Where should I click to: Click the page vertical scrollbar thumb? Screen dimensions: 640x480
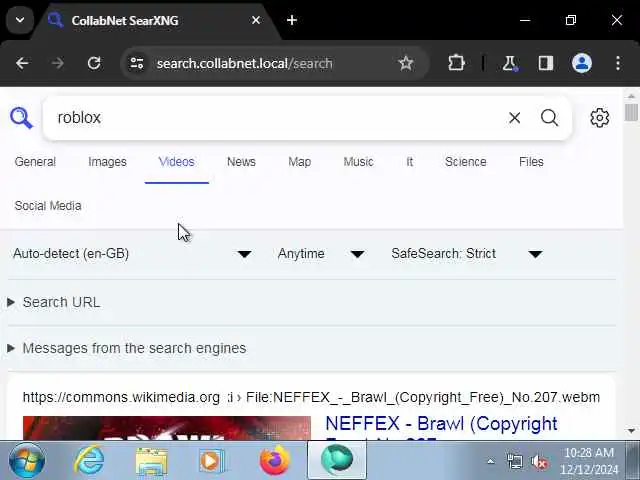tap(631, 112)
